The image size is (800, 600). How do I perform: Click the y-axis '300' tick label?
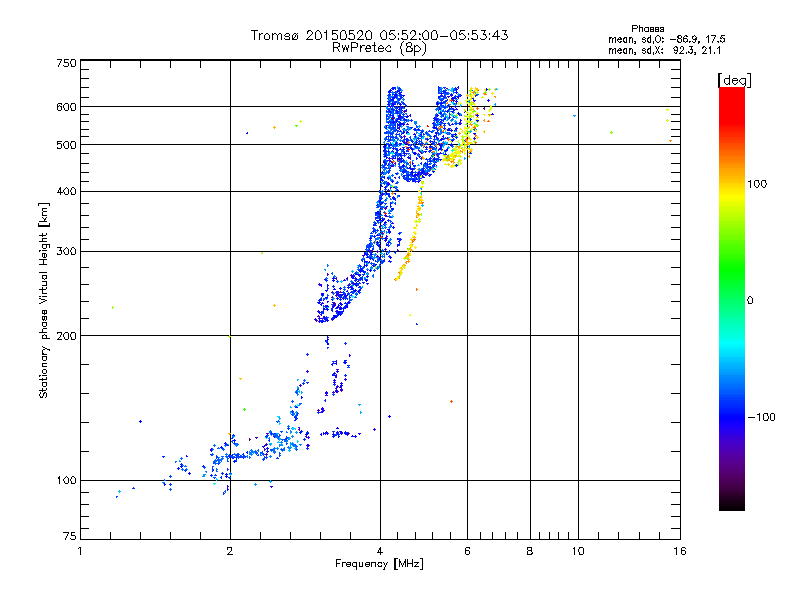(x=66, y=251)
